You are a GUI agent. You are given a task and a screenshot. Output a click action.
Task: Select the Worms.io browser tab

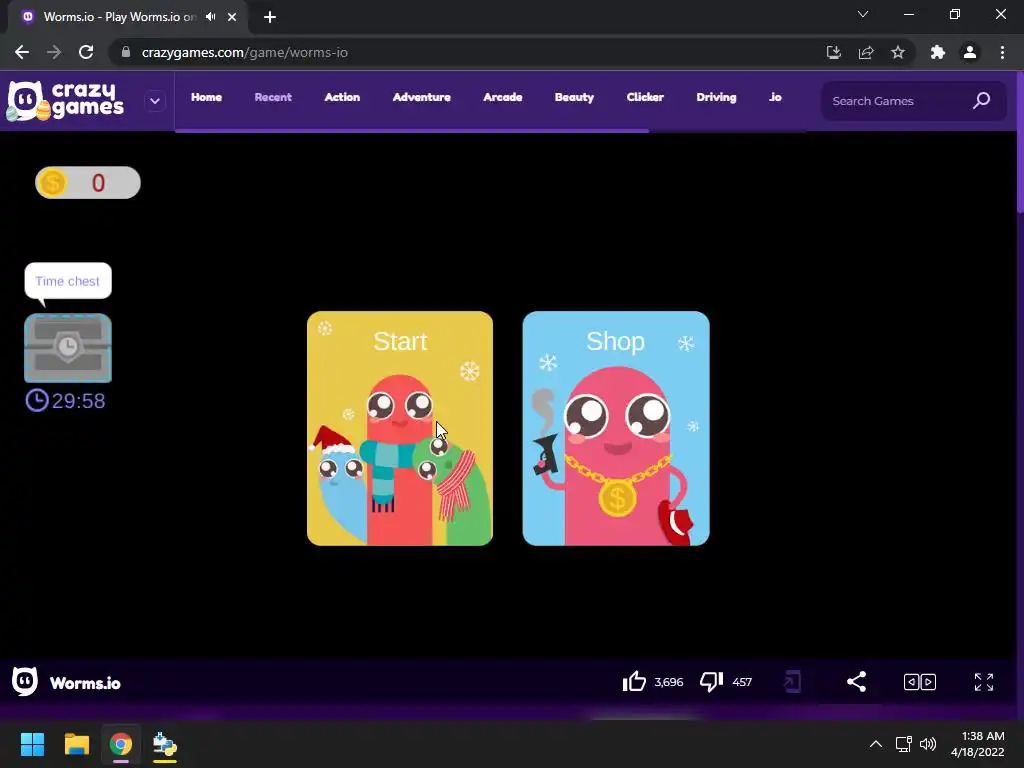coord(128,17)
